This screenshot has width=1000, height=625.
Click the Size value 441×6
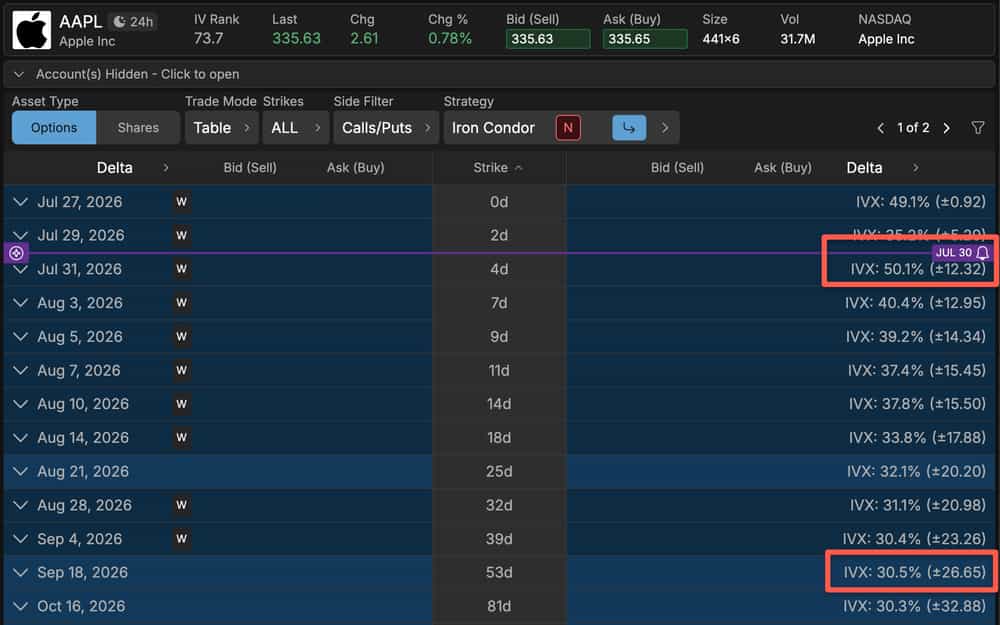[721, 39]
